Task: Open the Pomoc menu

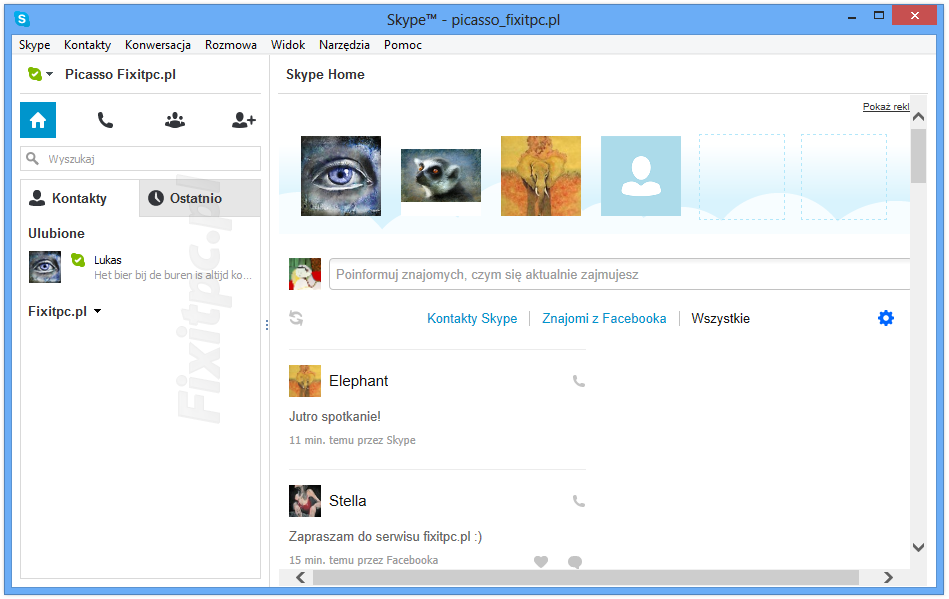Action: [x=402, y=45]
